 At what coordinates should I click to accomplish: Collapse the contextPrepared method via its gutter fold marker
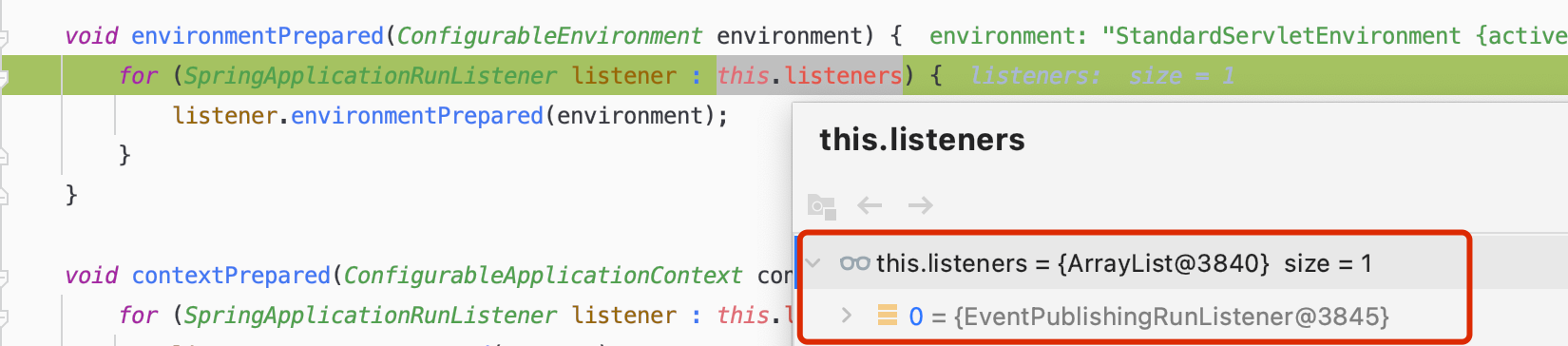pyautogui.click(x=3, y=279)
